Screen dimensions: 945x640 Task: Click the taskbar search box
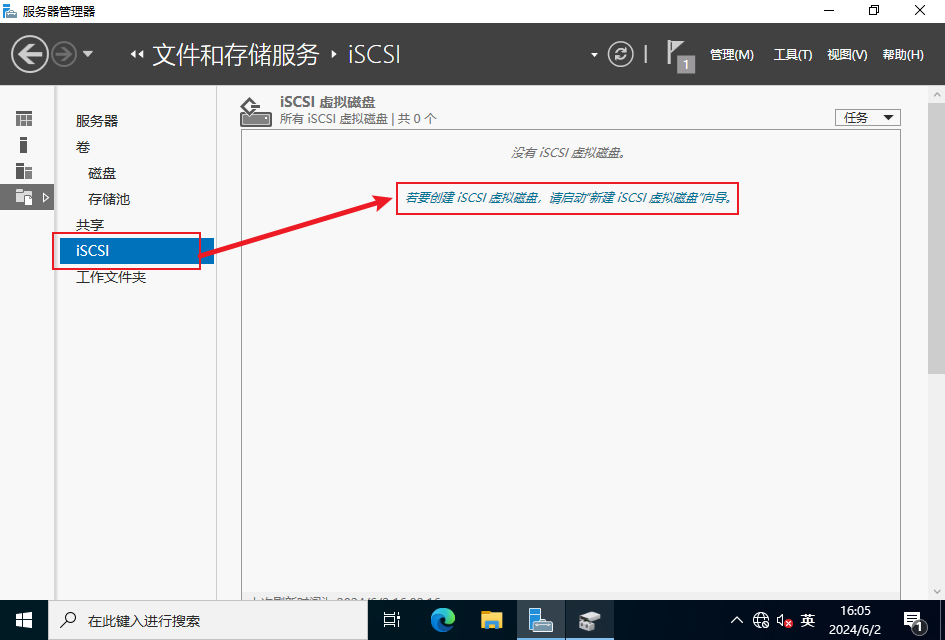210,620
